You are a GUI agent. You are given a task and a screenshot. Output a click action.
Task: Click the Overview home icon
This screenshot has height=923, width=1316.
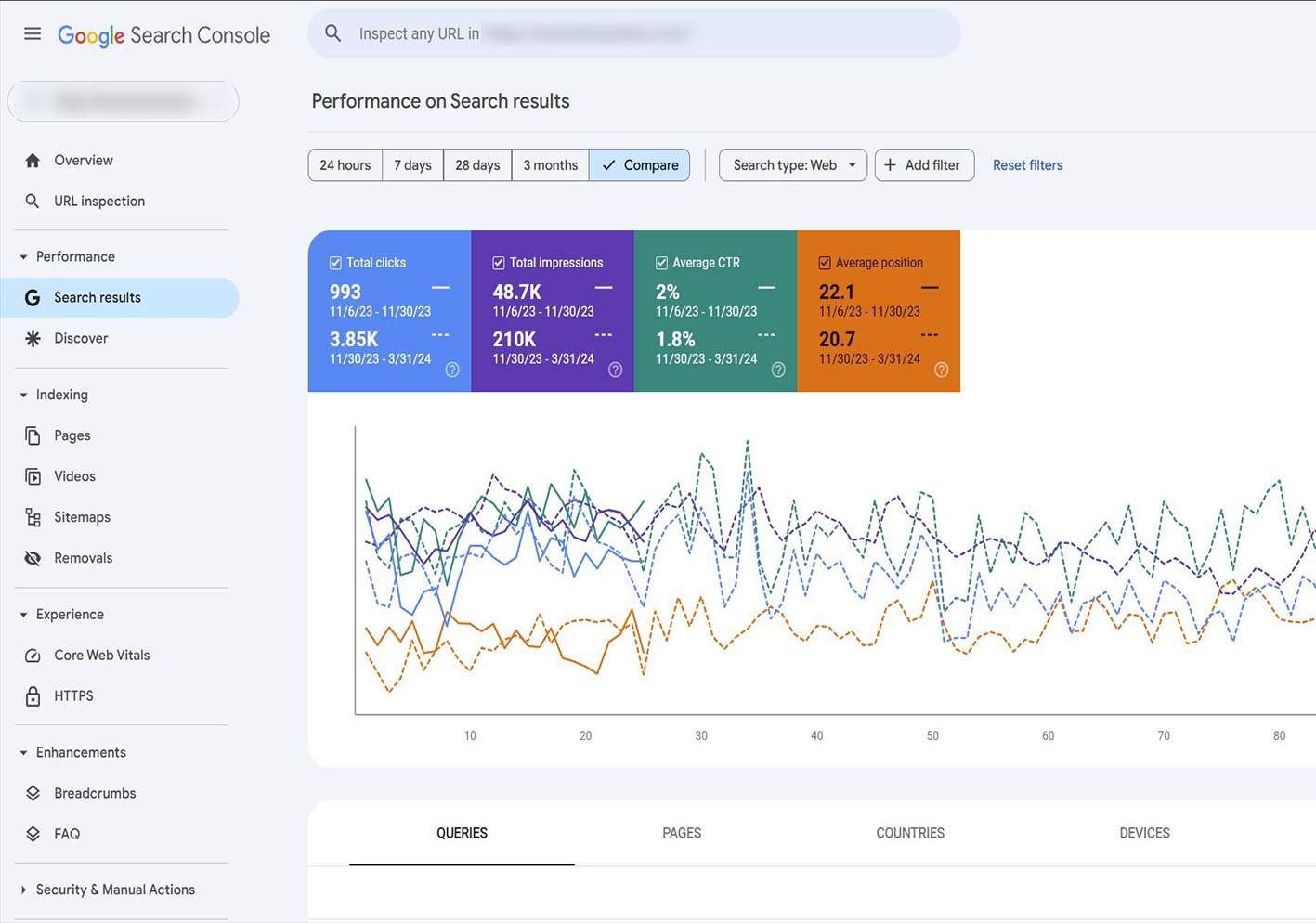(33, 161)
